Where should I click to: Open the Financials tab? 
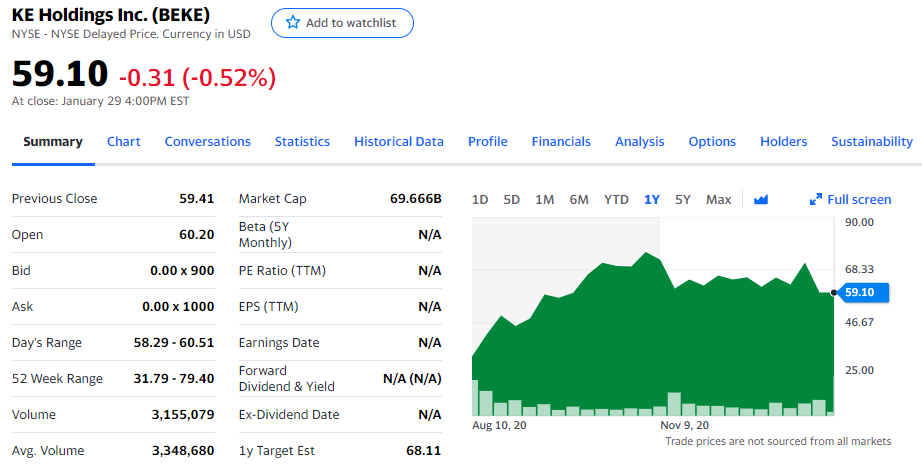pyautogui.click(x=561, y=142)
